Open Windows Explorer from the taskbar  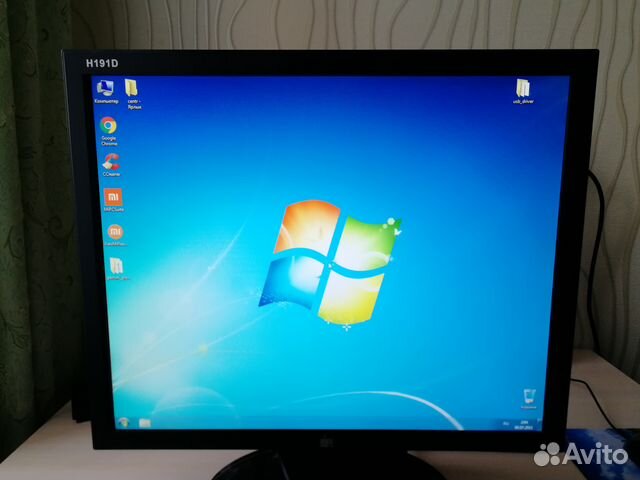click(x=145, y=423)
